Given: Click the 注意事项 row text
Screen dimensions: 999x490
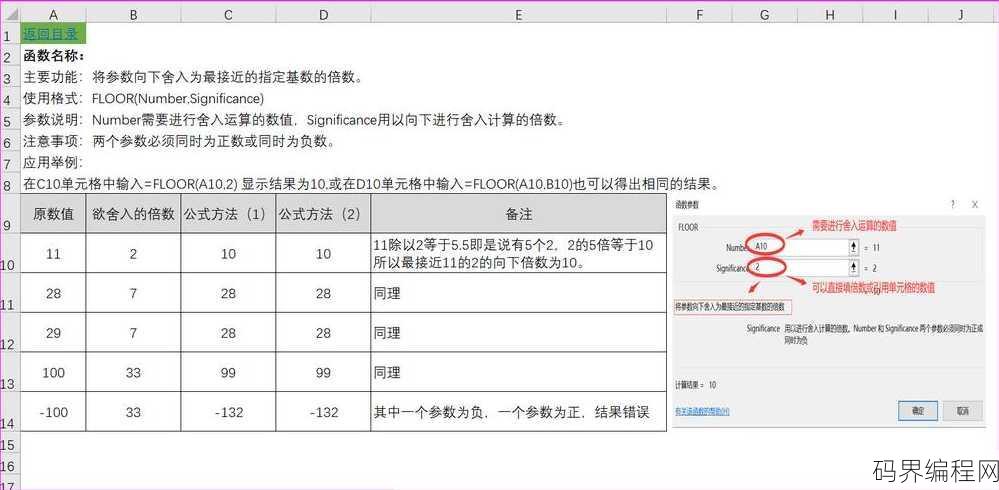Looking at the screenshot, I should (x=179, y=141).
